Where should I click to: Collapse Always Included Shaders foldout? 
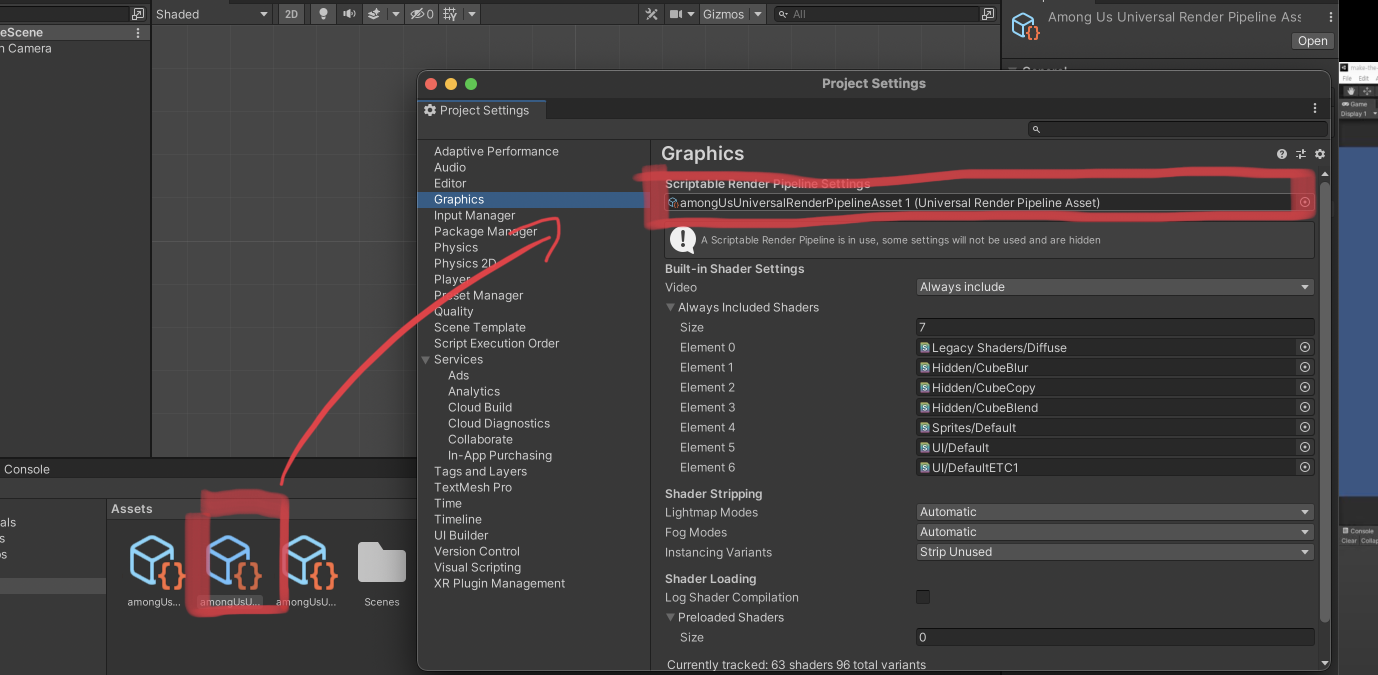[x=671, y=307]
